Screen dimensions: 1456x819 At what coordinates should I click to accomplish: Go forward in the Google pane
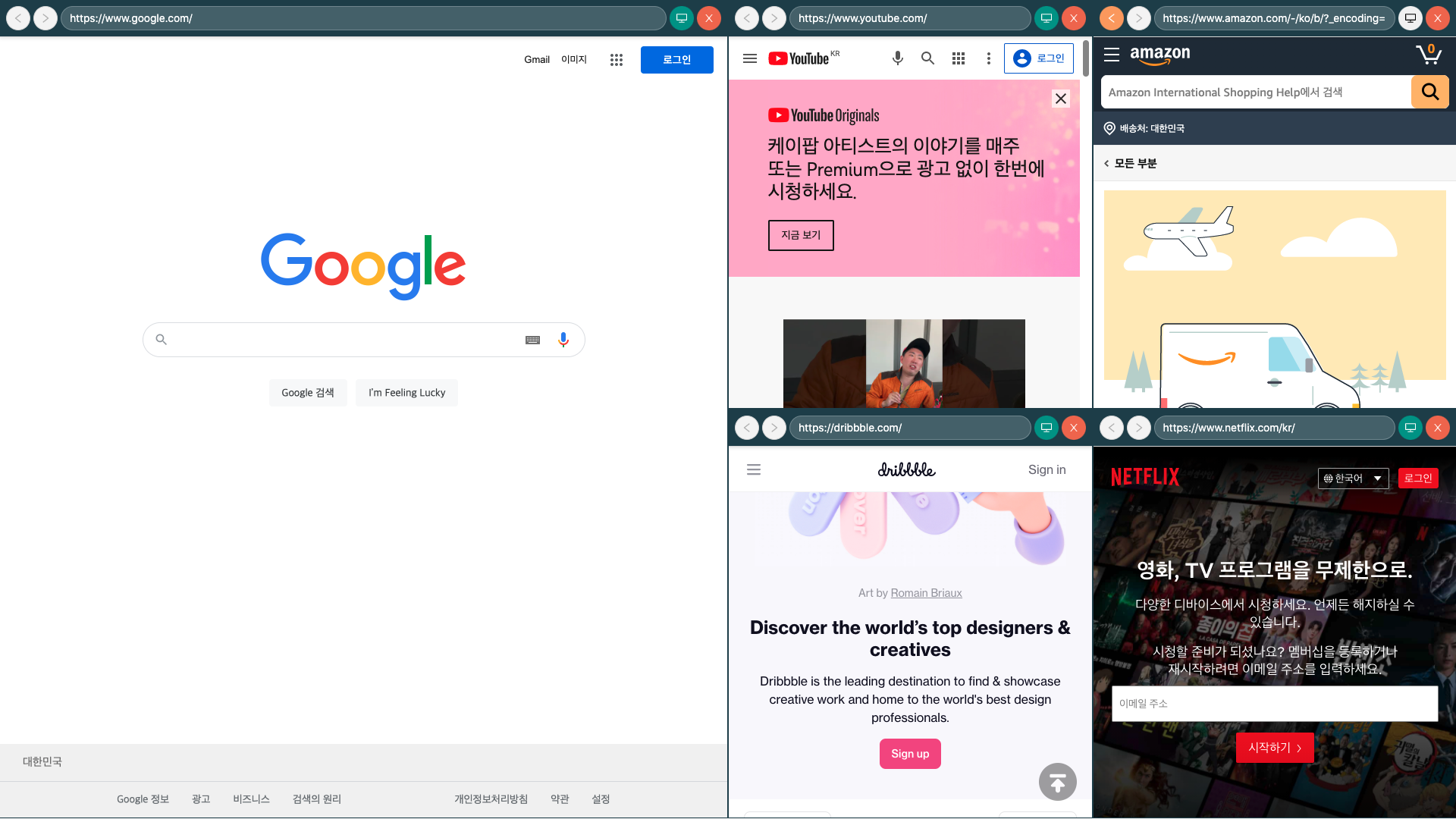pyautogui.click(x=45, y=18)
